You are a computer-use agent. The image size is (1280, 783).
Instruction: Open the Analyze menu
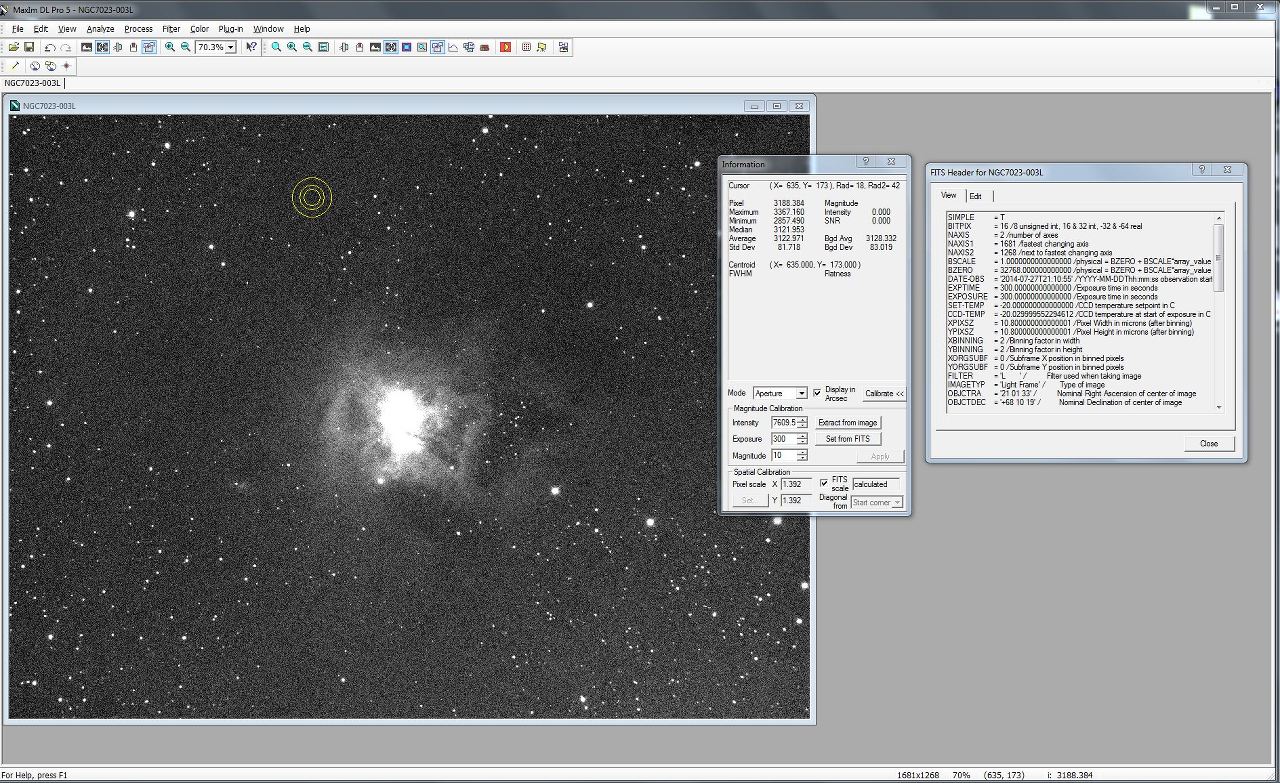click(x=100, y=29)
